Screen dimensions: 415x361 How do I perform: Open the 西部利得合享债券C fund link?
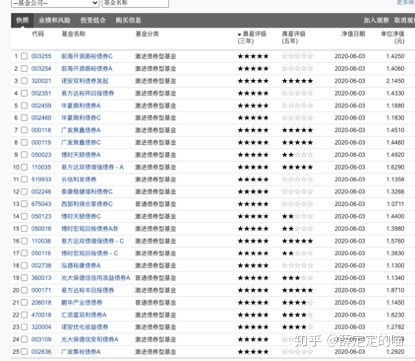point(87,204)
